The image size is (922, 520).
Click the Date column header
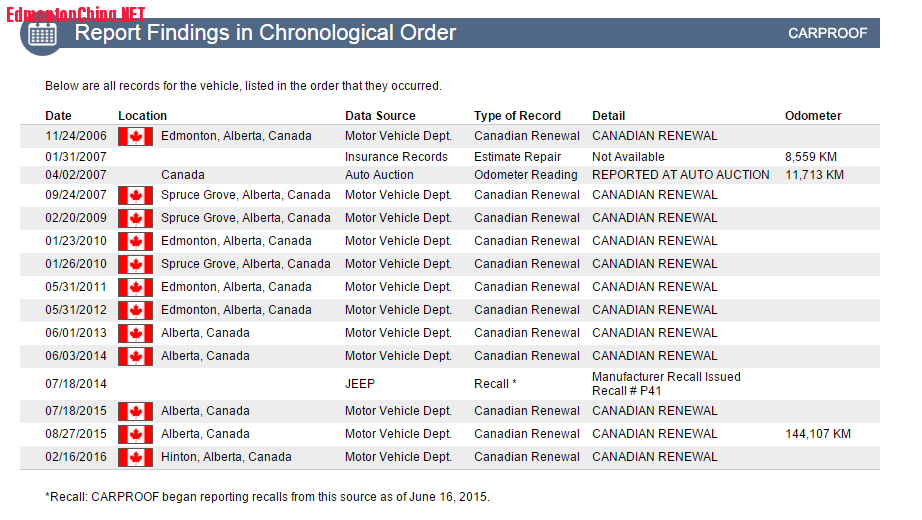[59, 116]
